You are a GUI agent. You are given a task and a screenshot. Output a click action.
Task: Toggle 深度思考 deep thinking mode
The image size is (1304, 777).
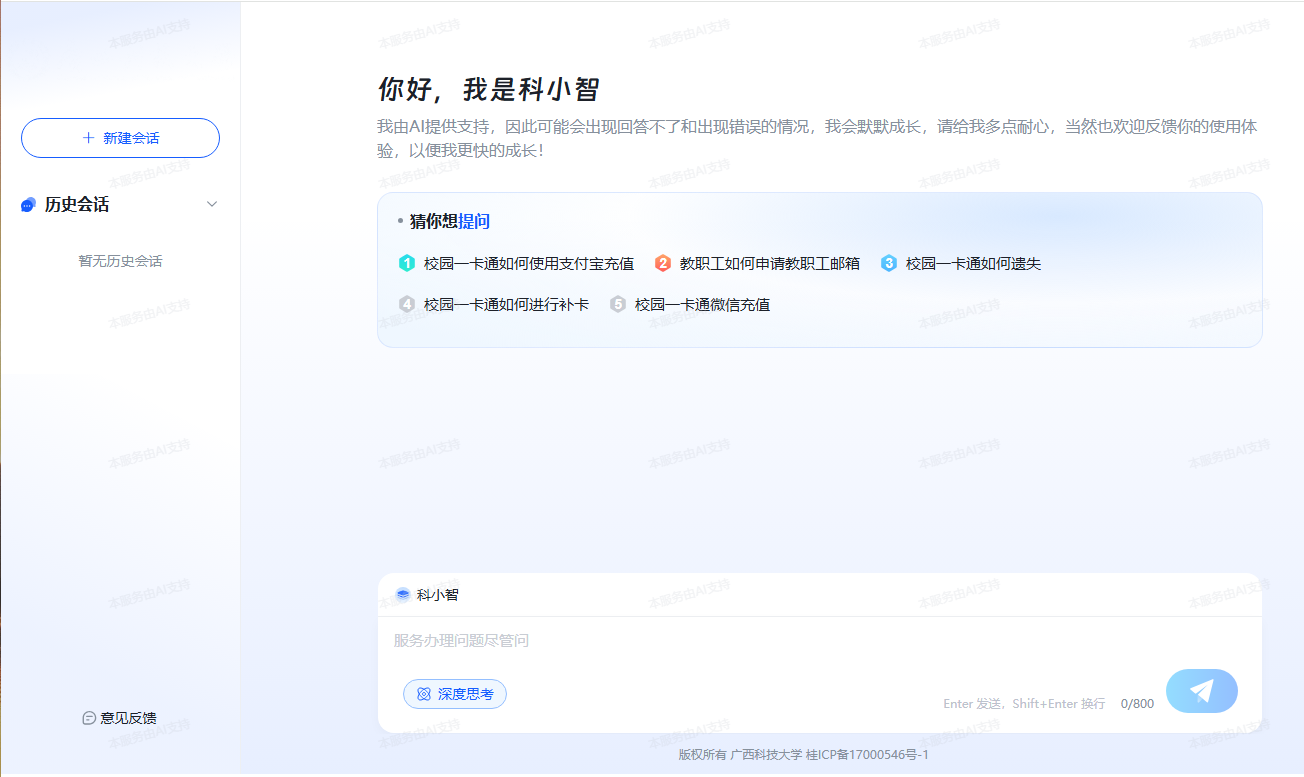tap(455, 694)
